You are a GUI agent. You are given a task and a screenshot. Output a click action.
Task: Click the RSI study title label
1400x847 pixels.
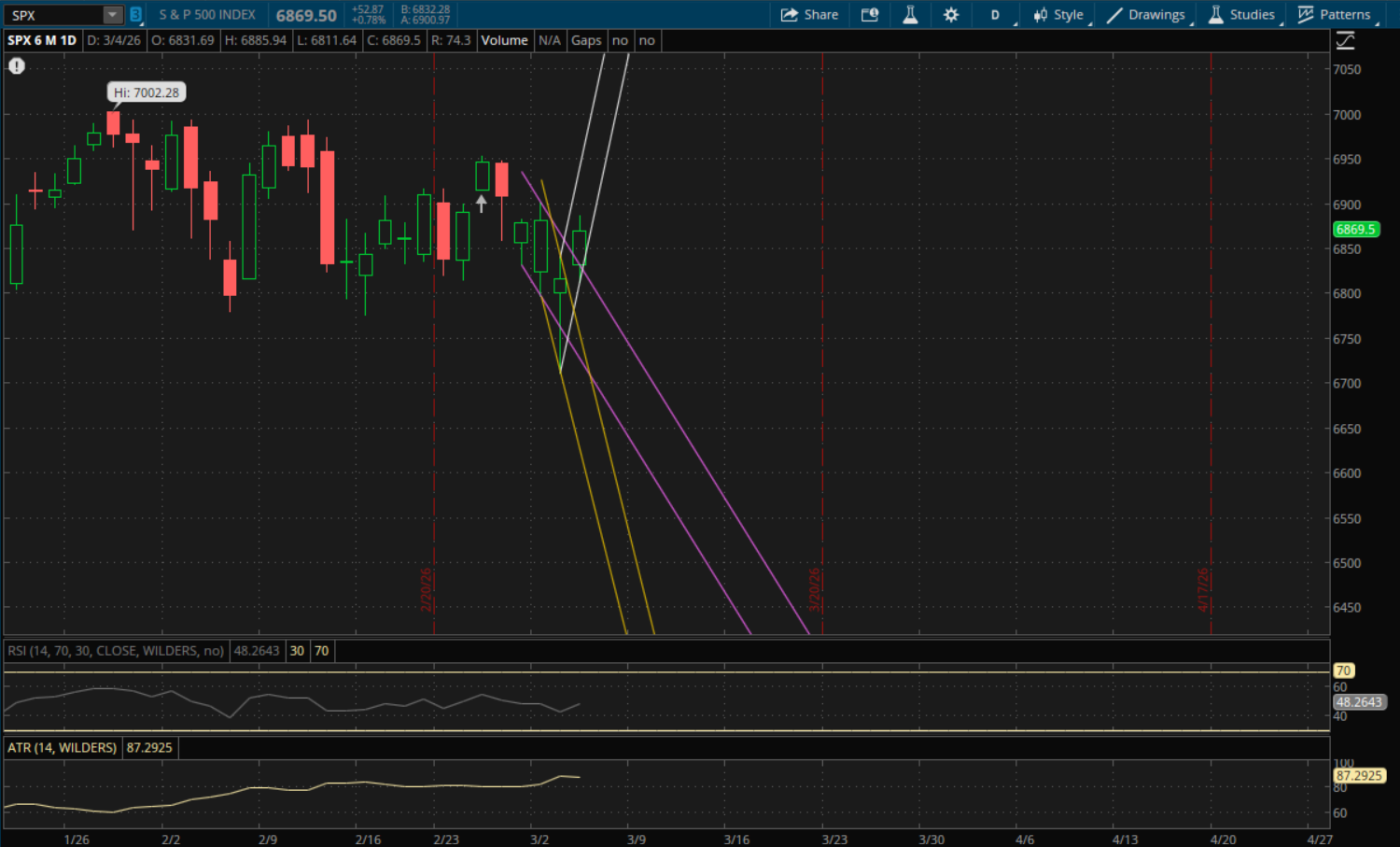pos(116,651)
